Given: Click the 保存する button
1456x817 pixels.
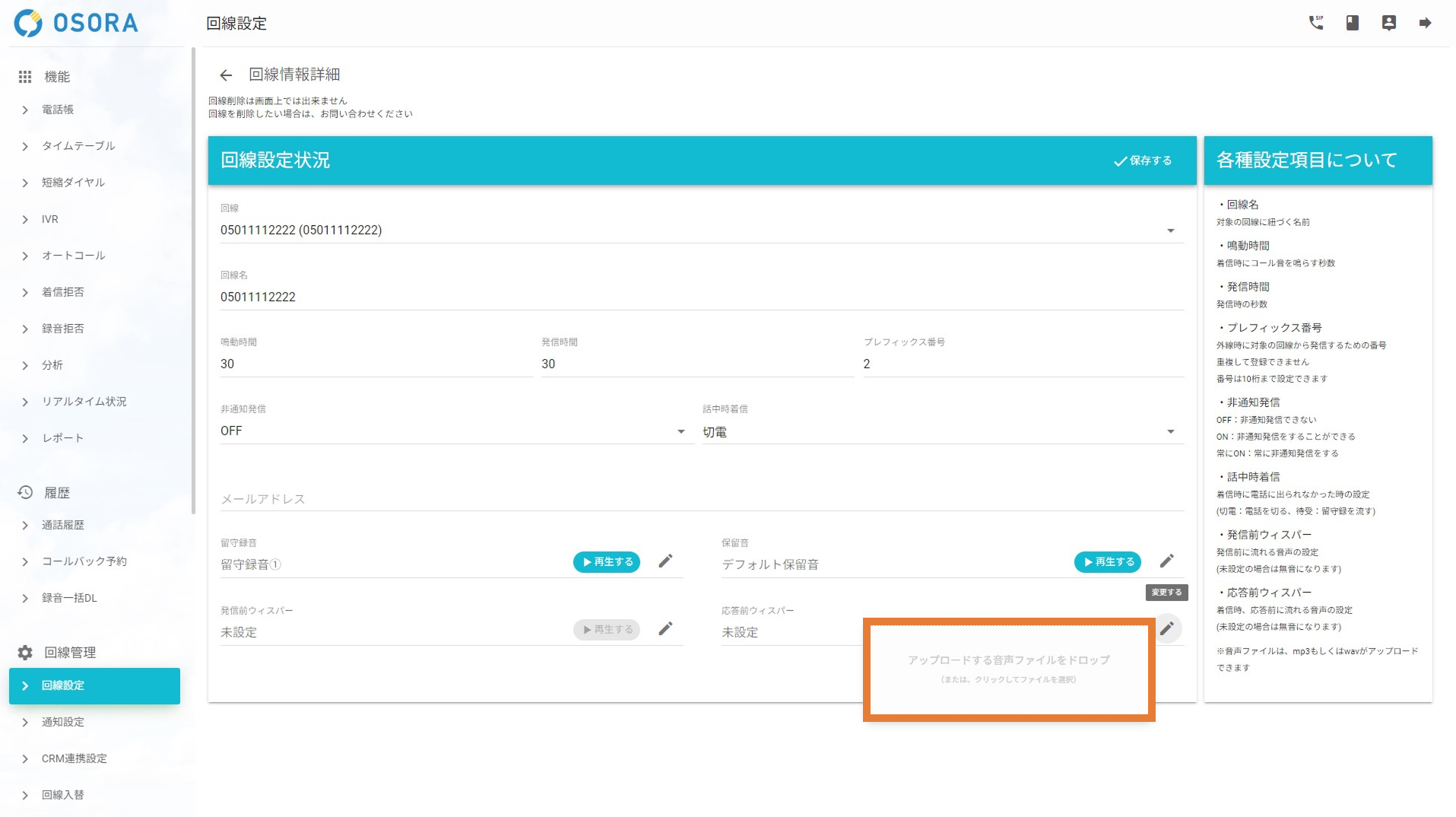Looking at the screenshot, I should coord(1143,161).
